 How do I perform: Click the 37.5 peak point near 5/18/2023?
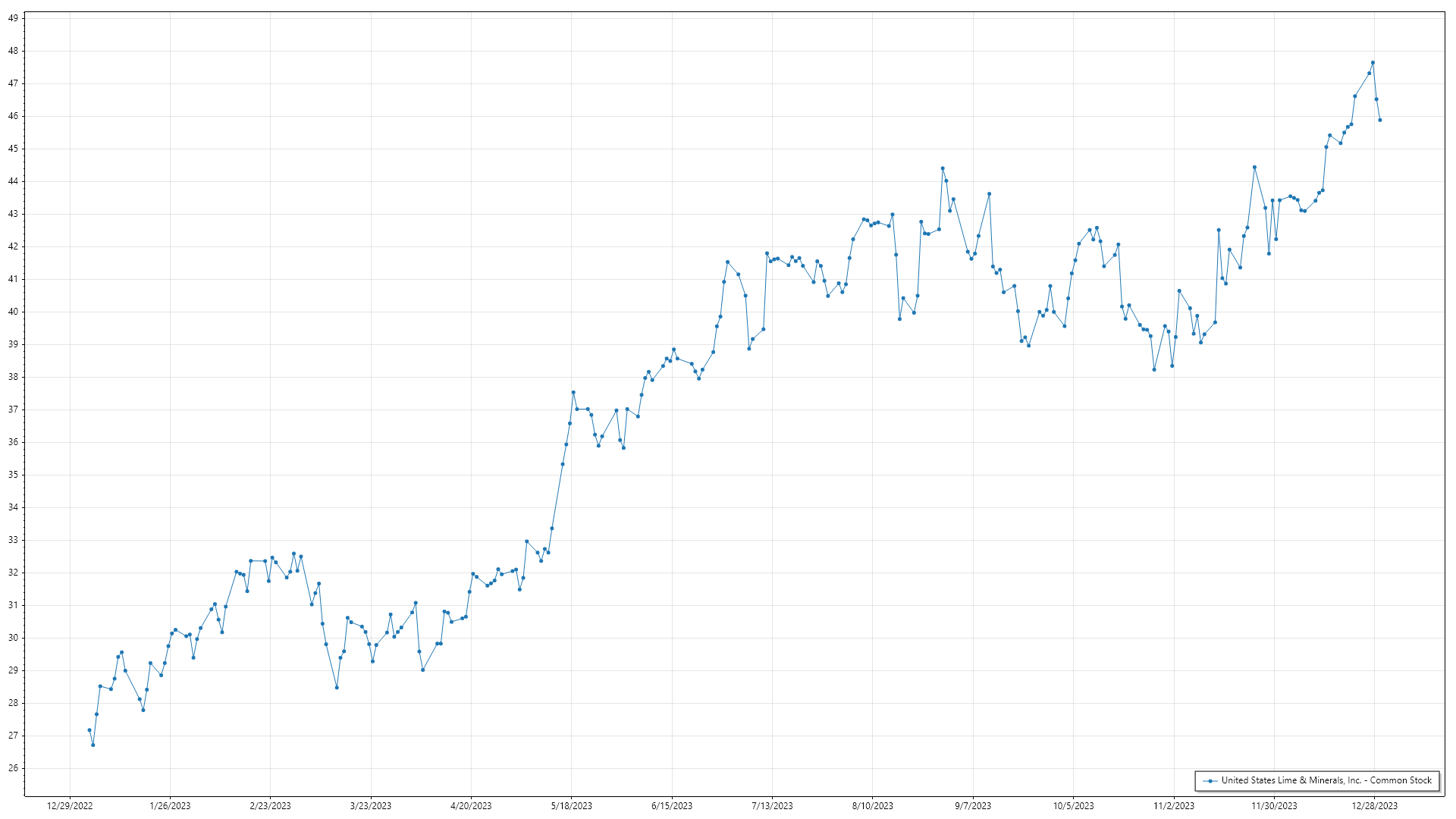point(573,392)
